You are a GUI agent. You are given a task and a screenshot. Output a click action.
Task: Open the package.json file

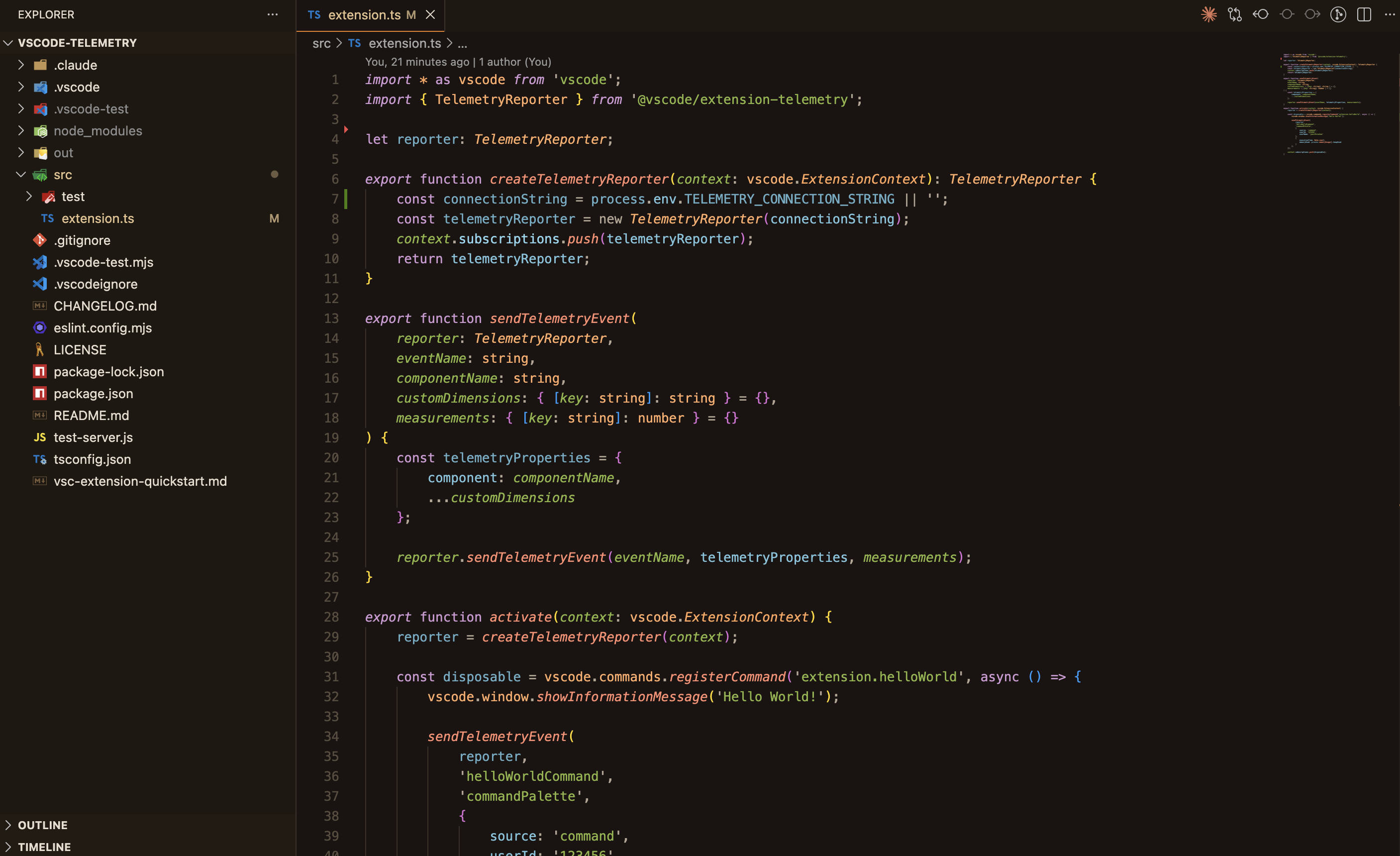point(94,393)
